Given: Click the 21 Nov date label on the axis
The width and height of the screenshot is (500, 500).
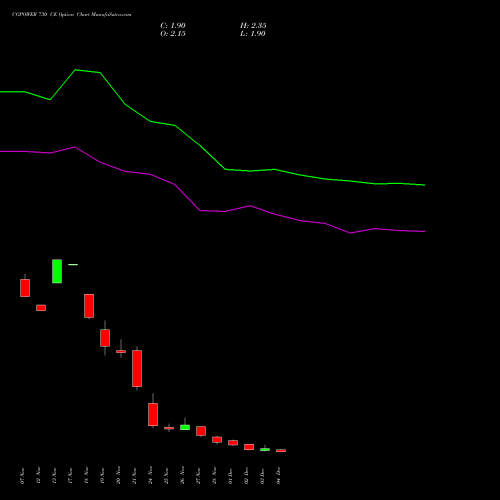Looking at the screenshot, I should pos(134,476).
